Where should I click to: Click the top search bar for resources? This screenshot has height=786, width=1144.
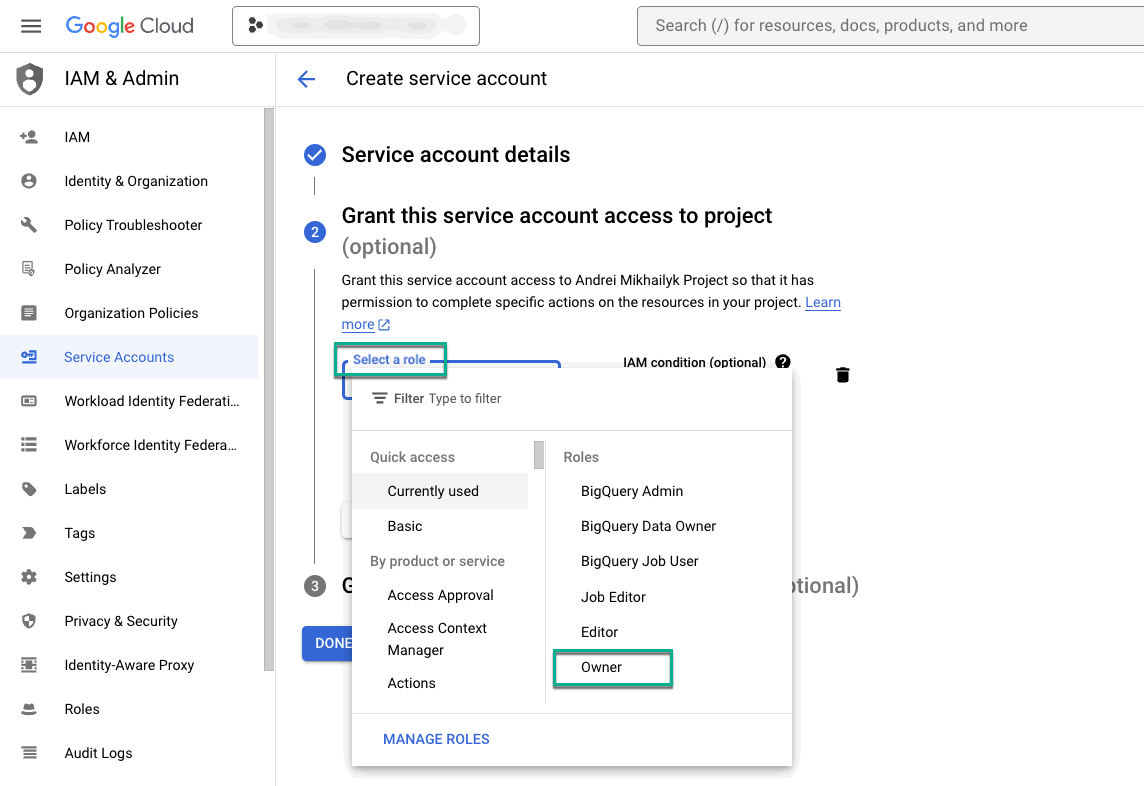890,26
